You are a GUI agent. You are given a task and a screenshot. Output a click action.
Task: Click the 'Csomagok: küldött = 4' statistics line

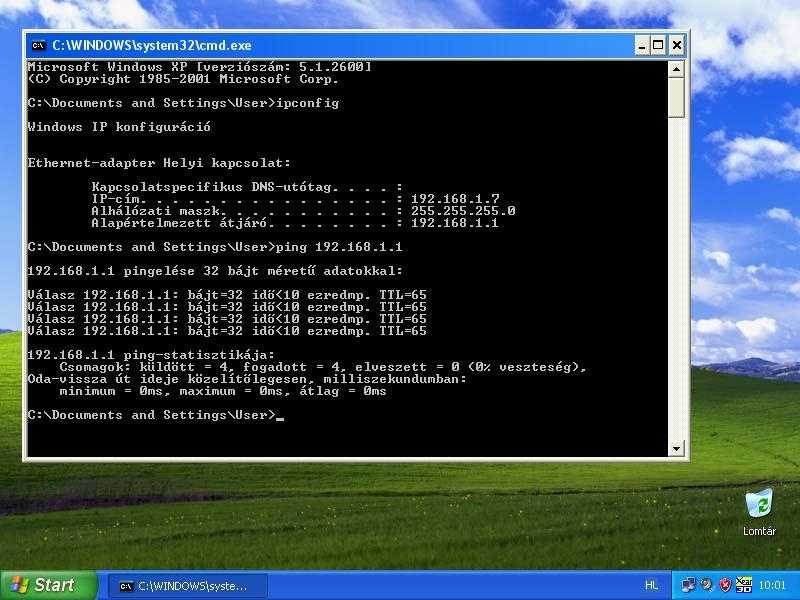click(323, 367)
